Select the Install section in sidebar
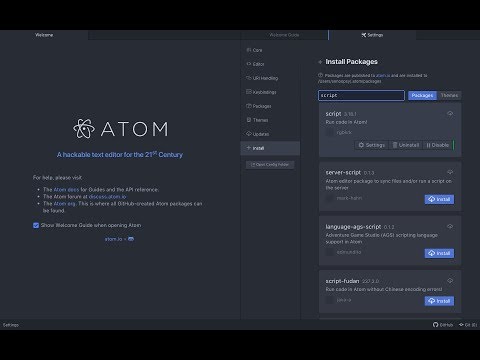 pyautogui.click(x=270, y=148)
